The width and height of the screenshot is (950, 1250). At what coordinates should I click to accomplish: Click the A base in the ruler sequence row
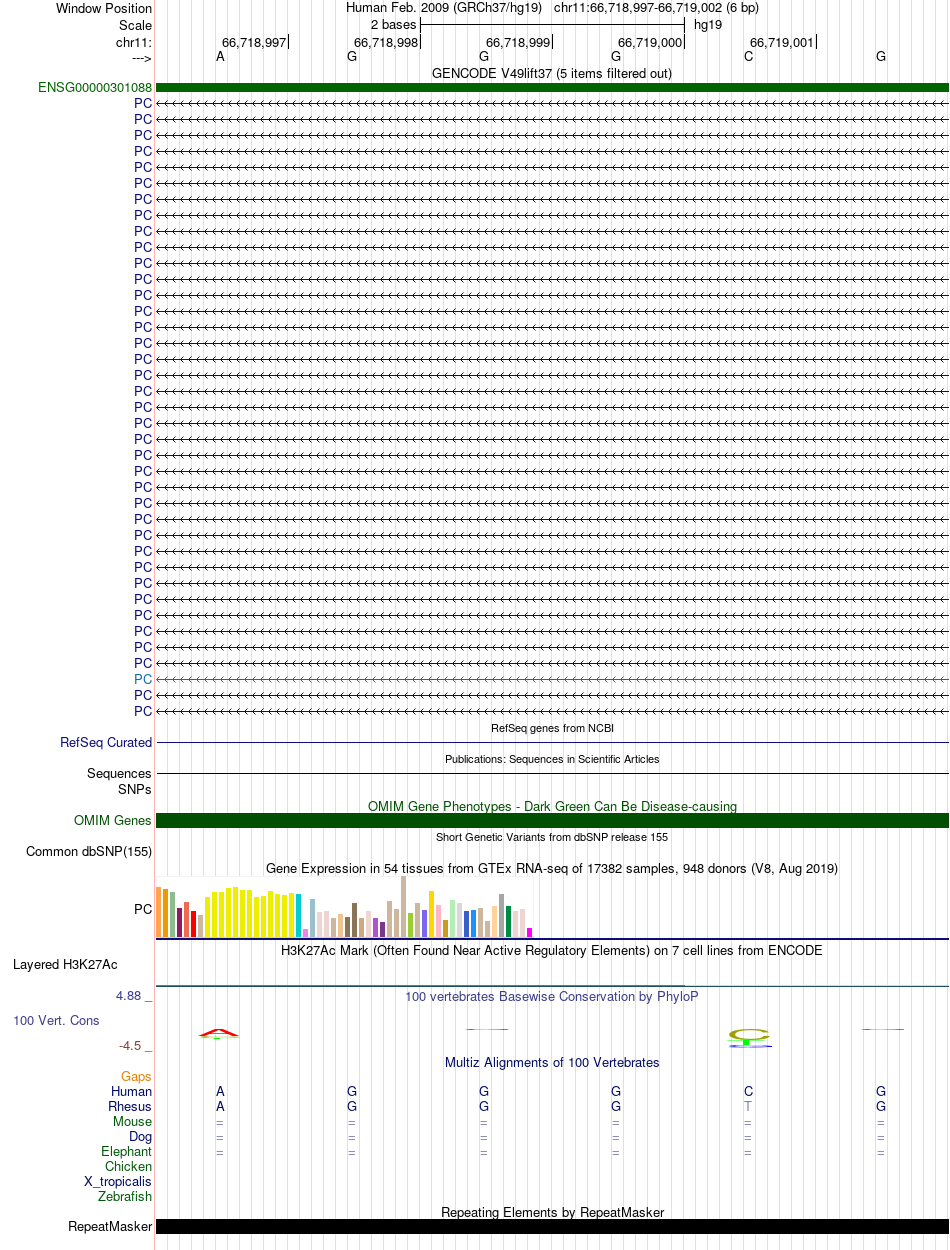point(220,56)
